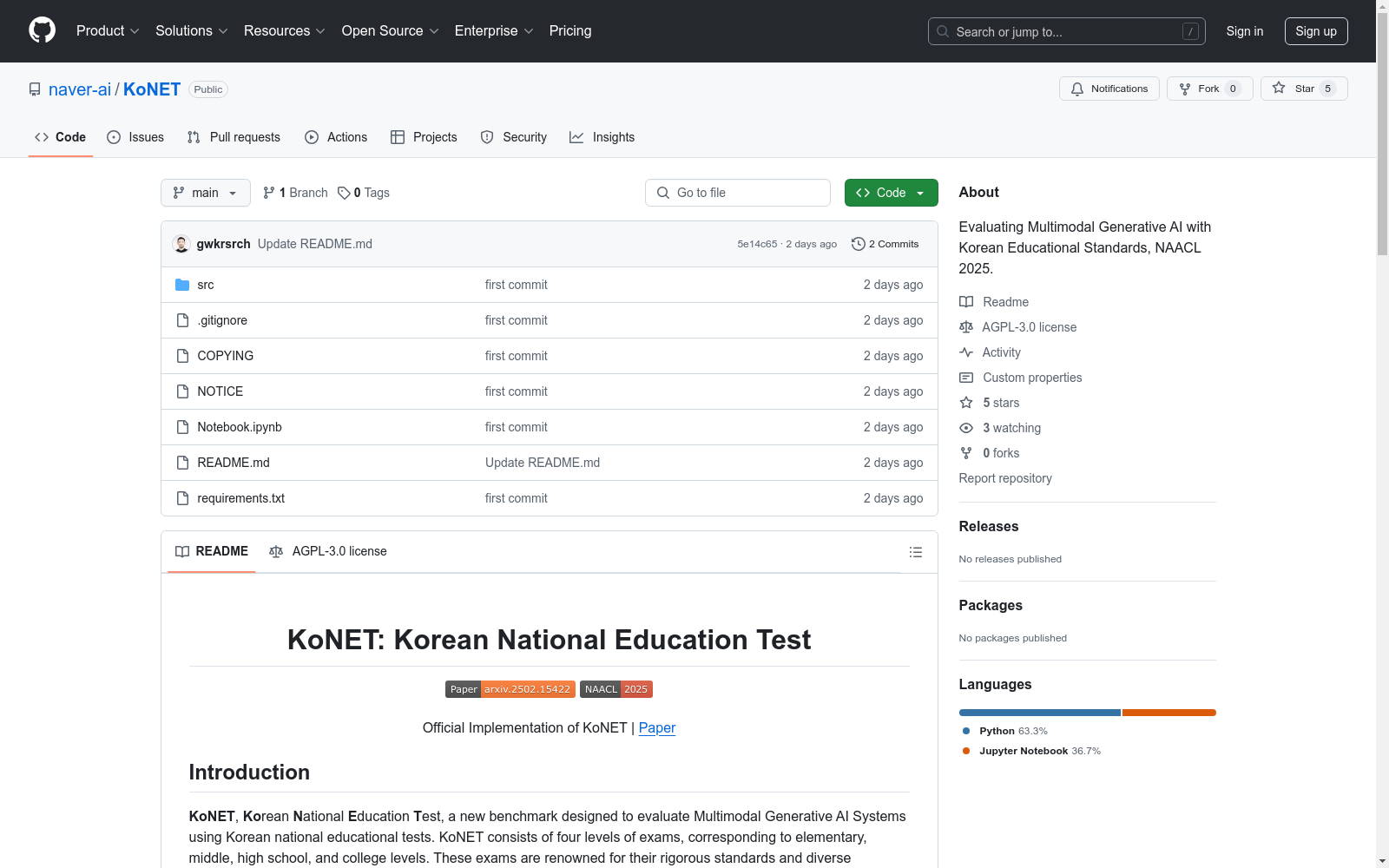
Task: Expand the Enterprise menu
Action: point(494,30)
